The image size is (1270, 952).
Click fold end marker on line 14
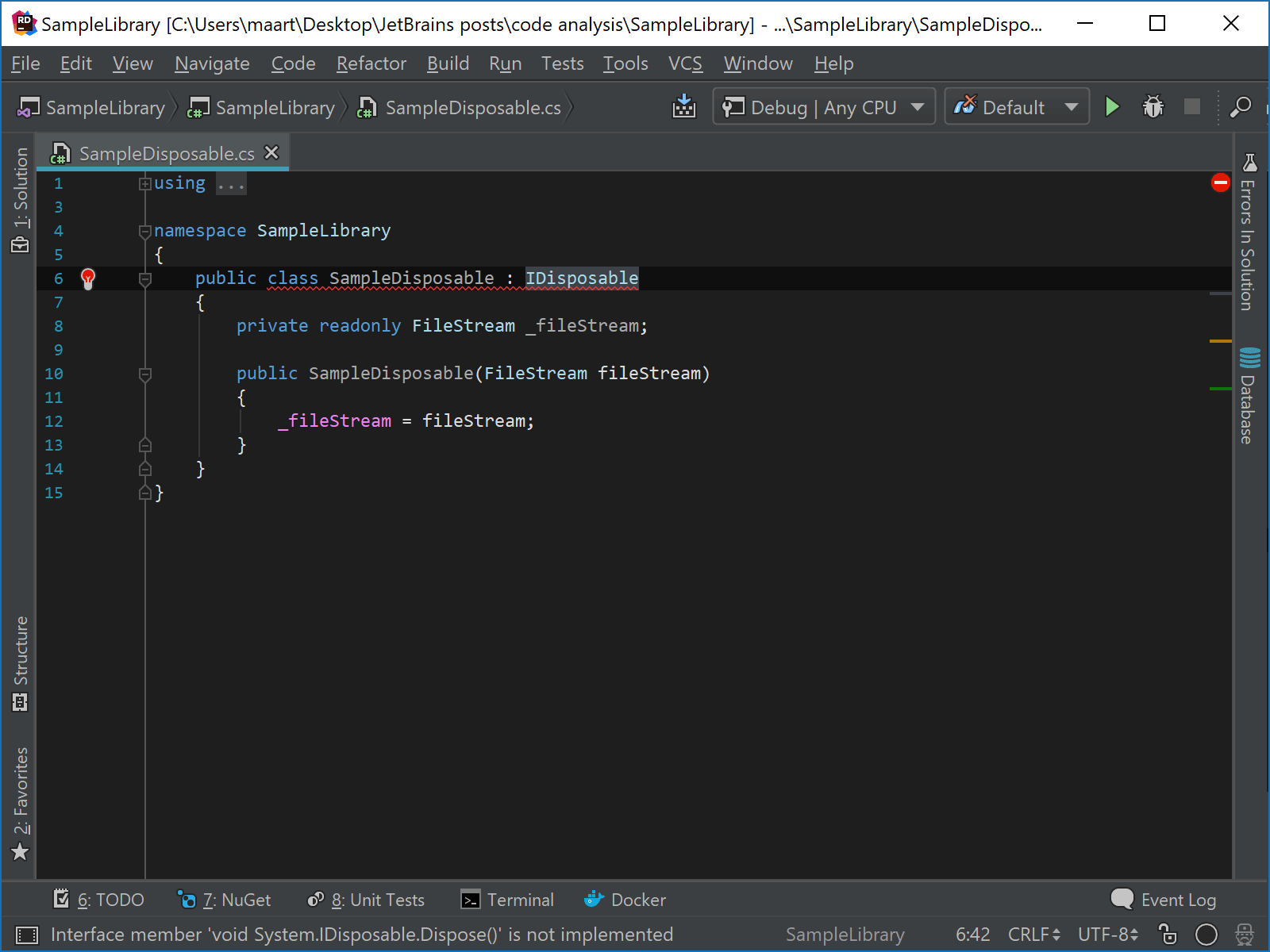click(145, 469)
